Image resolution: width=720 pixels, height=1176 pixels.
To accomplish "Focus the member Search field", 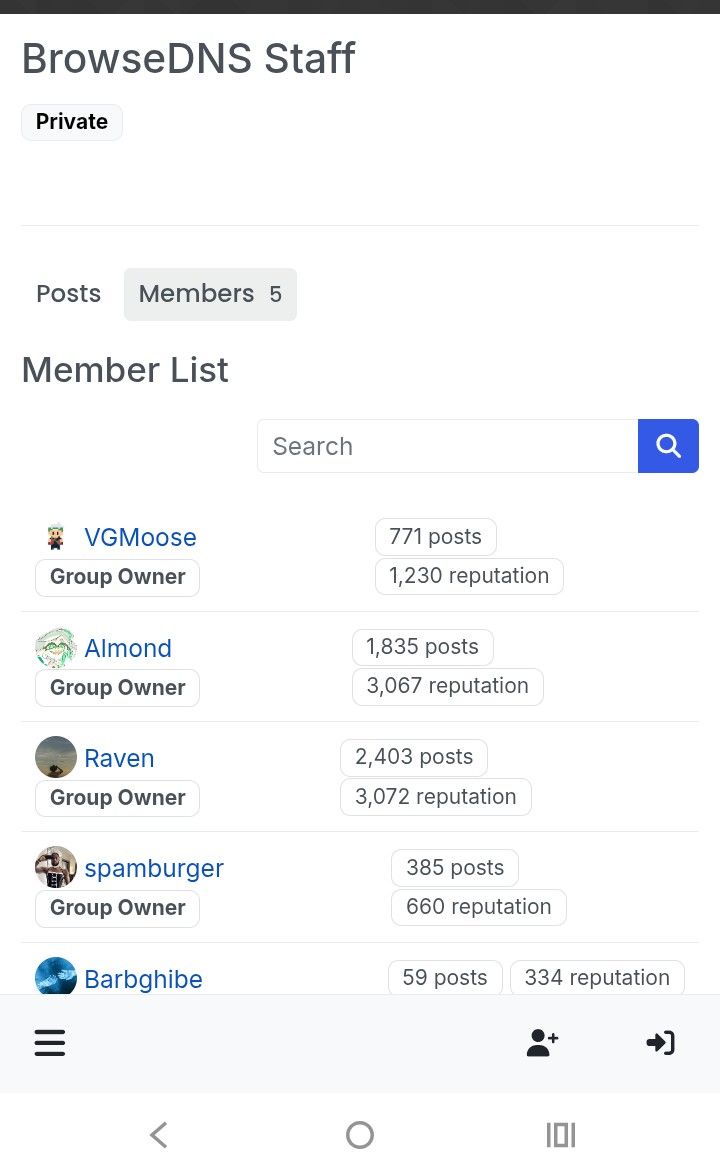I will click(448, 446).
